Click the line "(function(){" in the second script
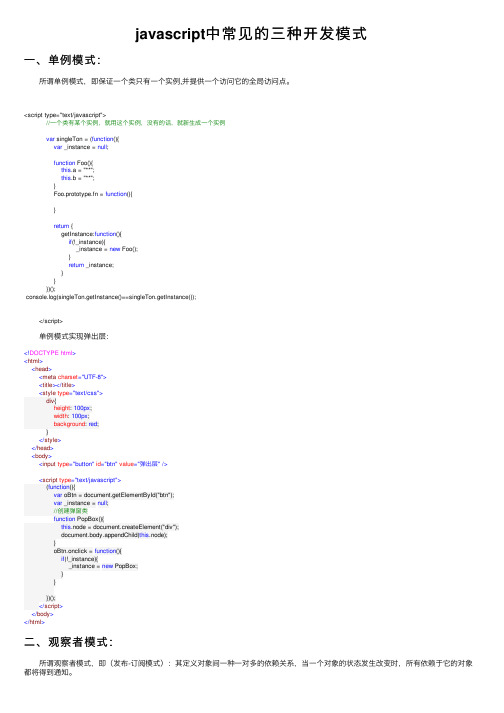Viewport: 504px width, 713px height. pos(60,487)
